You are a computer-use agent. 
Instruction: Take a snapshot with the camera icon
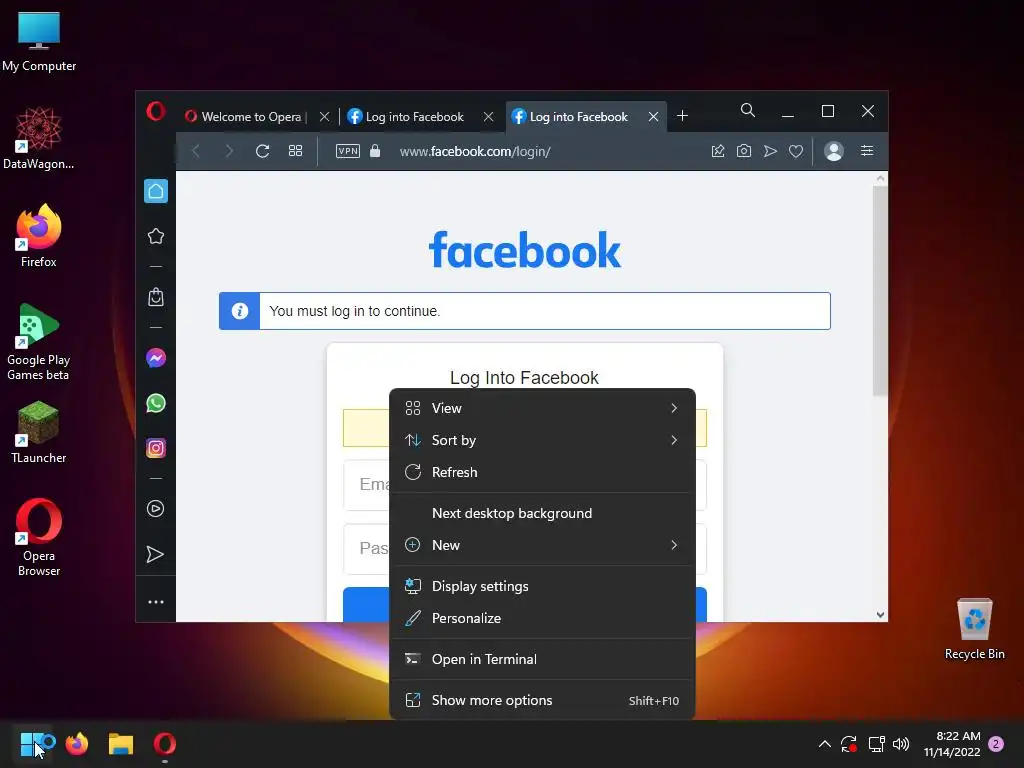[x=744, y=151]
